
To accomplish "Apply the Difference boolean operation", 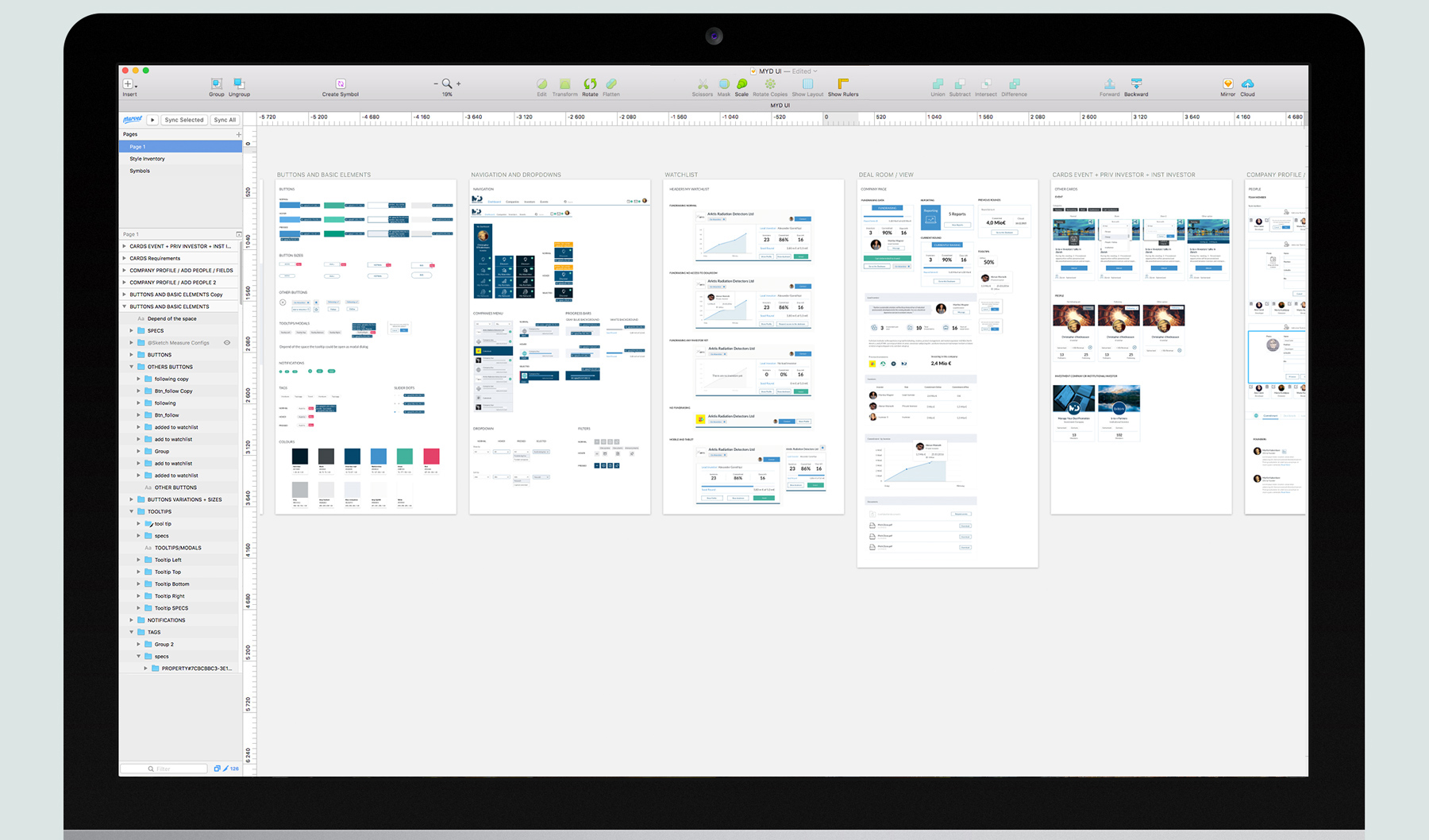I will (1014, 83).
